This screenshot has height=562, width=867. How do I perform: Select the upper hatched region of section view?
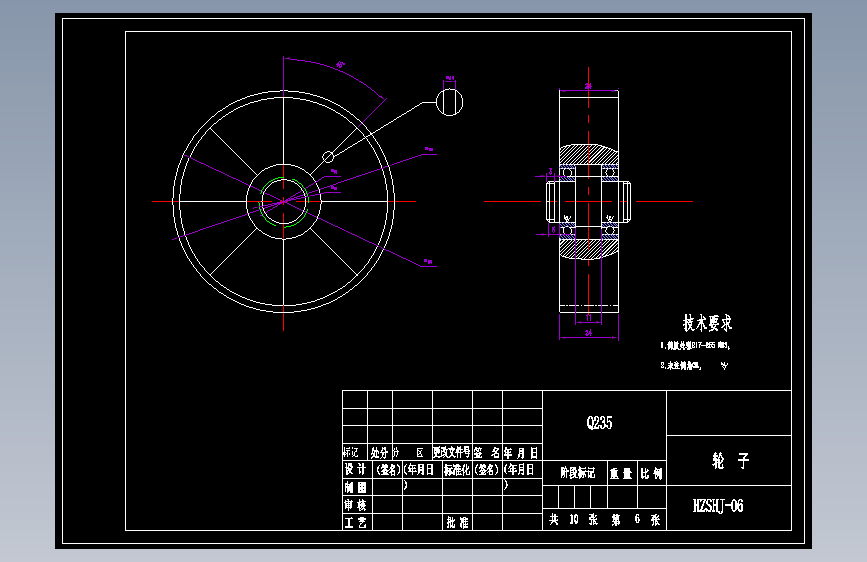pos(588,154)
